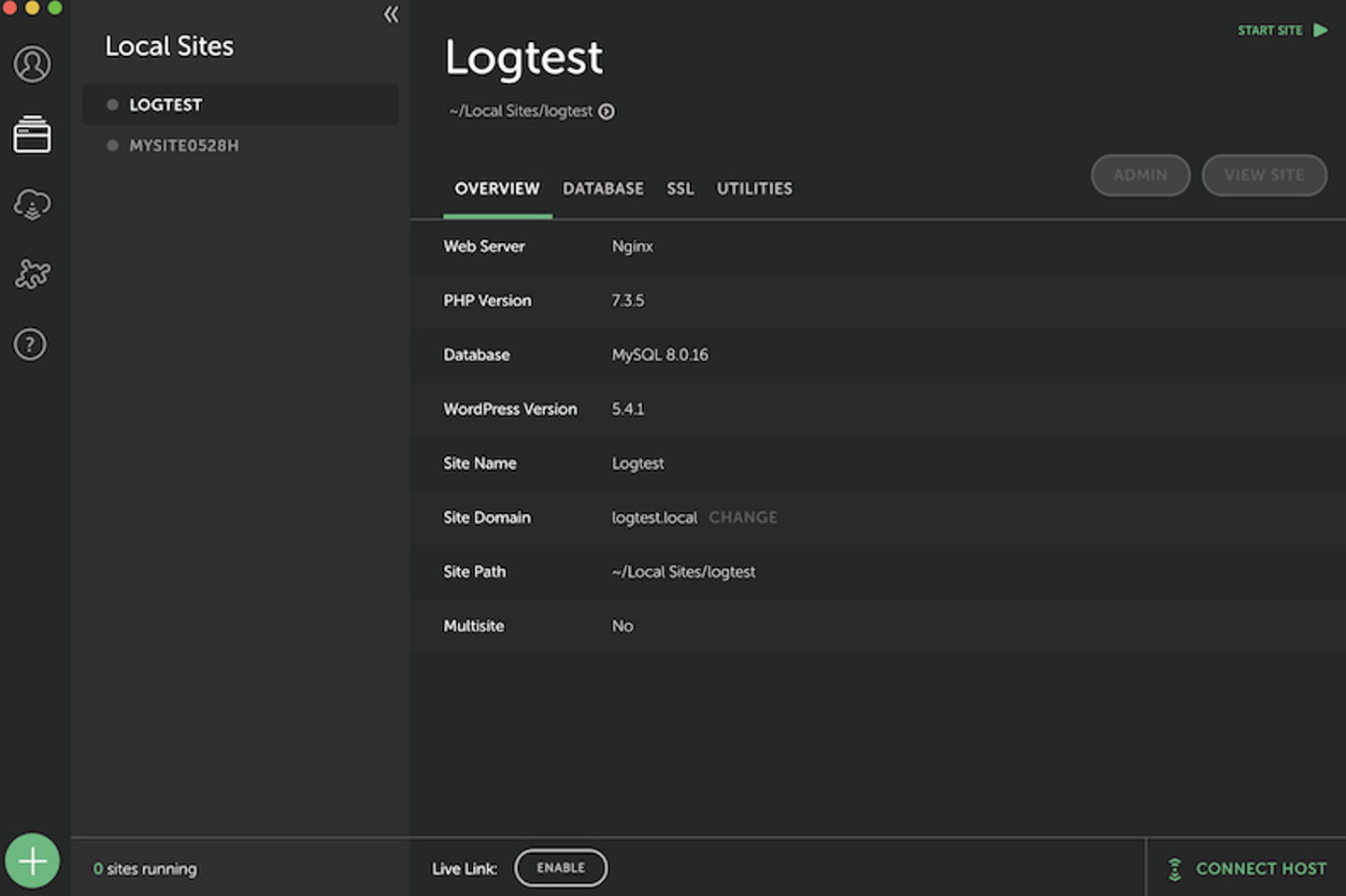This screenshot has width=1346, height=896.
Task: Switch to the SSL tab
Action: click(x=680, y=189)
